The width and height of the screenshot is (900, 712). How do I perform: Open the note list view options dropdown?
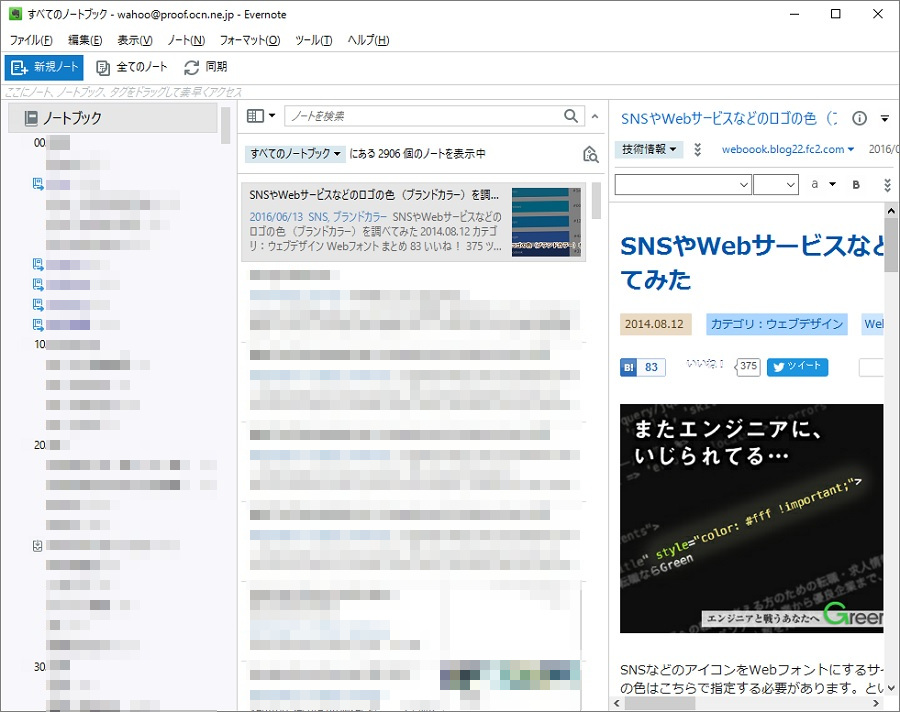260,116
